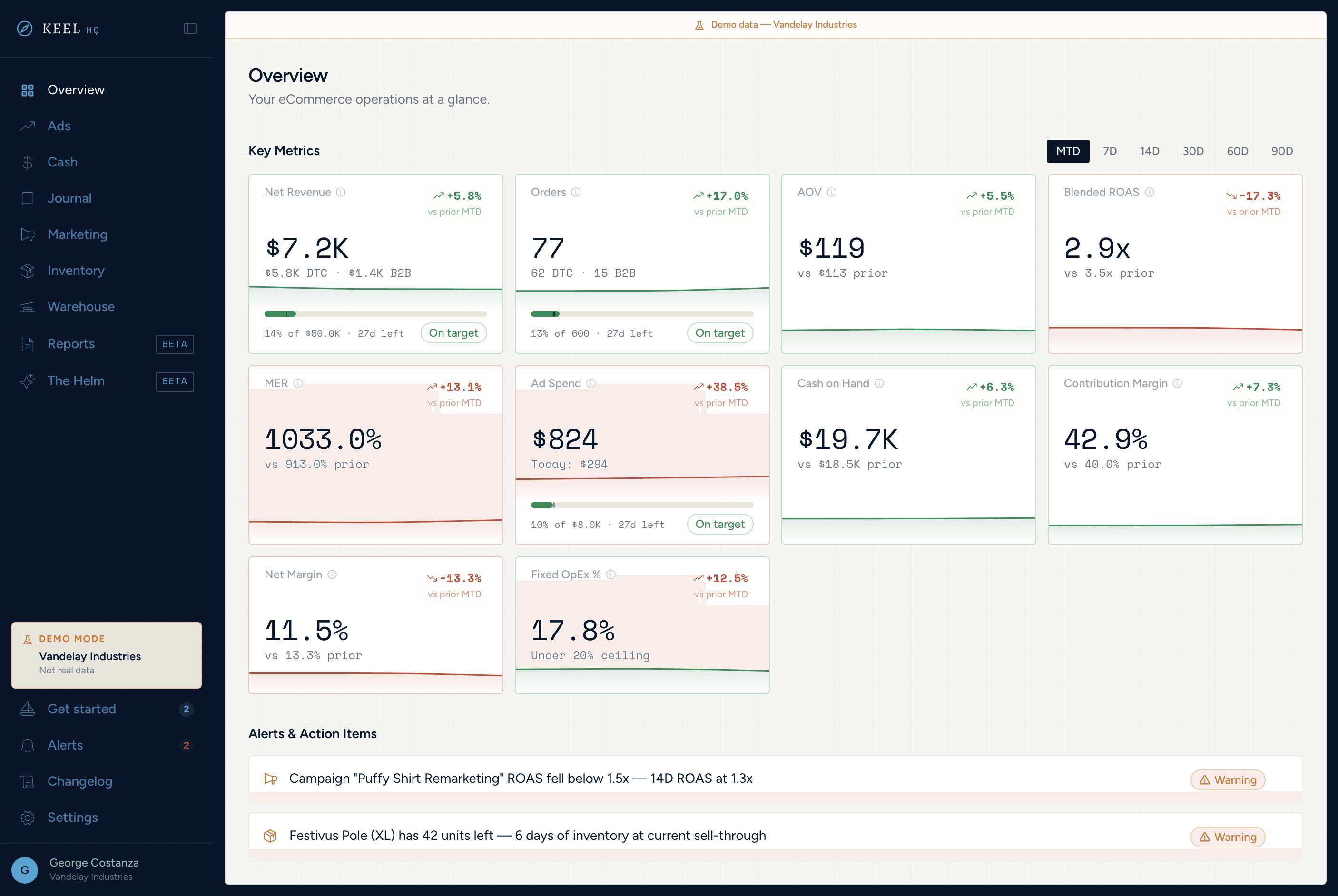
Task: Show the Fixed OpEx % info icon
Action: (x=611, y=575)
